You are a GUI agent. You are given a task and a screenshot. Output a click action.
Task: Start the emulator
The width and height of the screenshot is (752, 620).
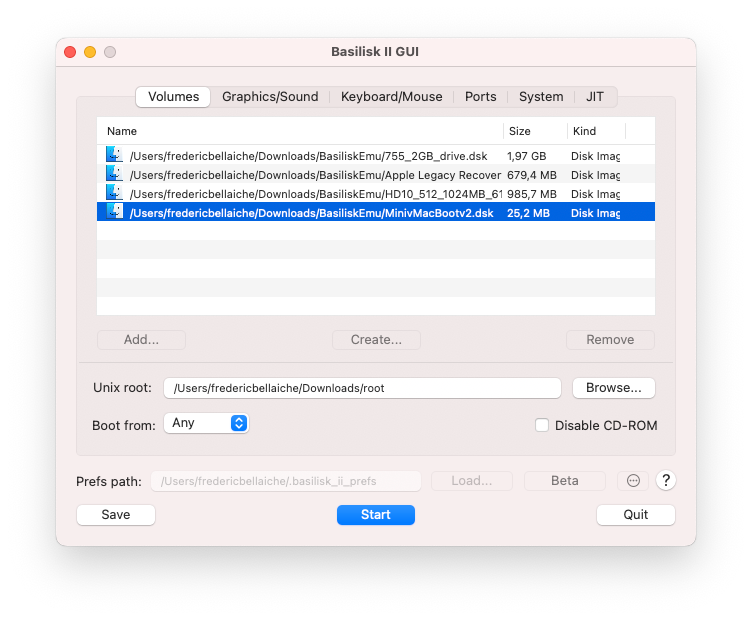tap(376, 515)
